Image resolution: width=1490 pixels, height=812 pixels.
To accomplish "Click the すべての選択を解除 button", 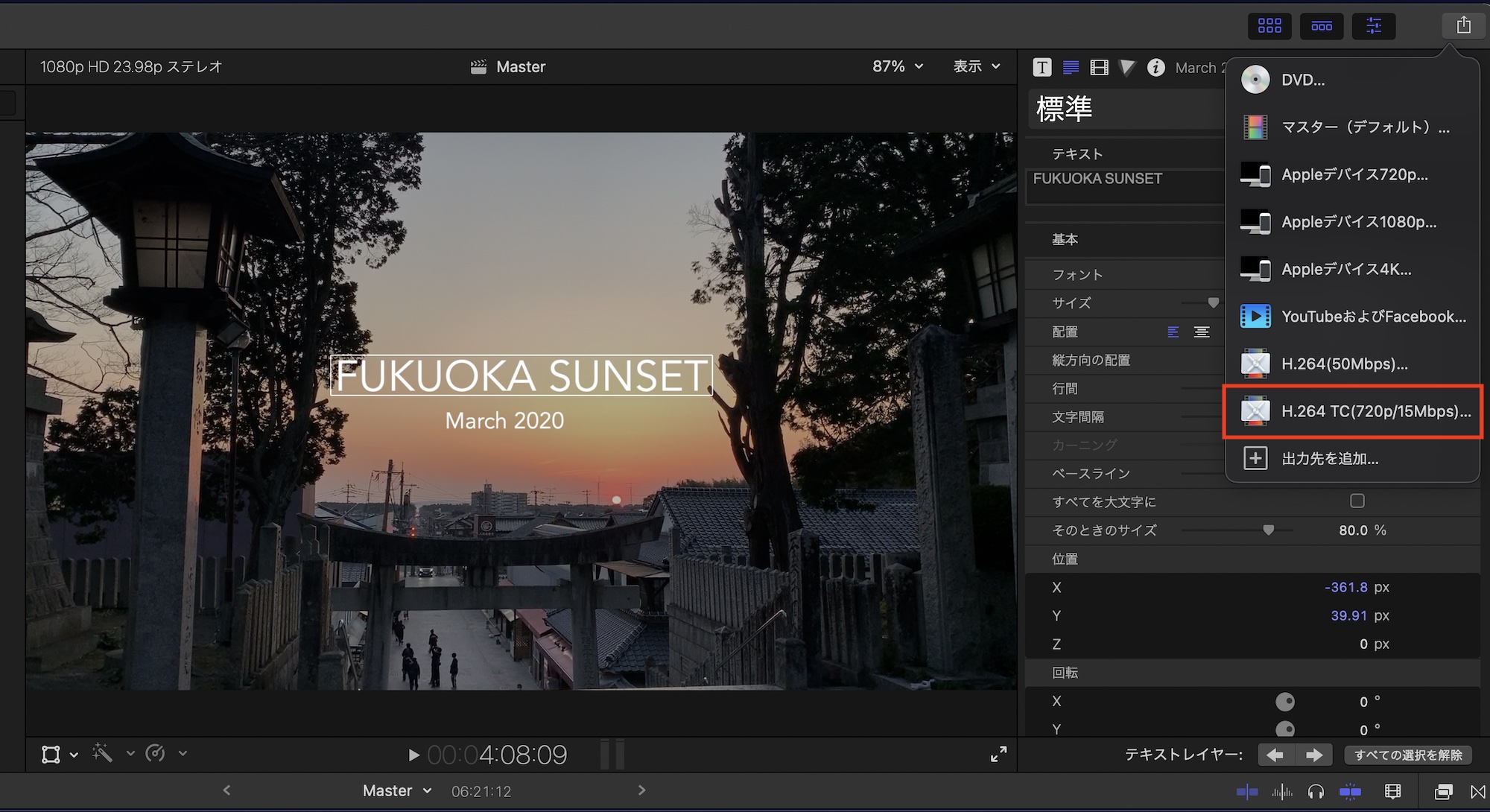I will 1407,755.
